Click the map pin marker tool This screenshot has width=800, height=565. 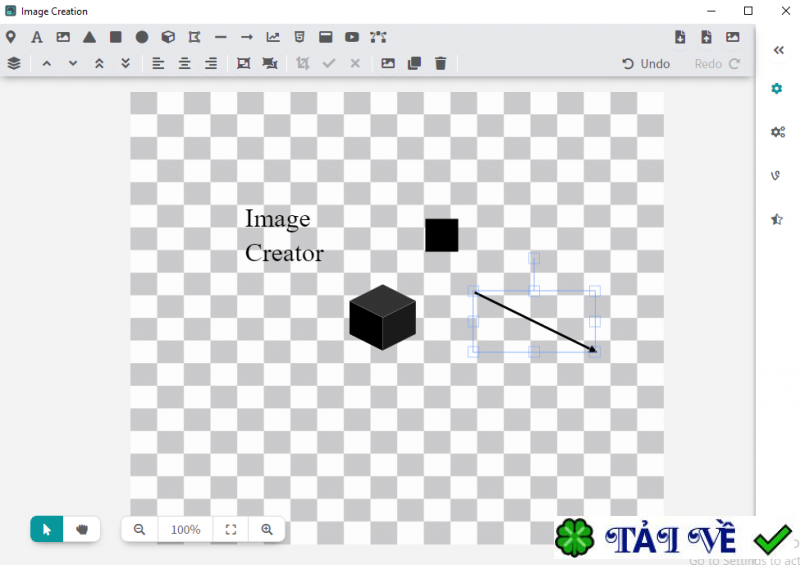[x=11, y=37]
